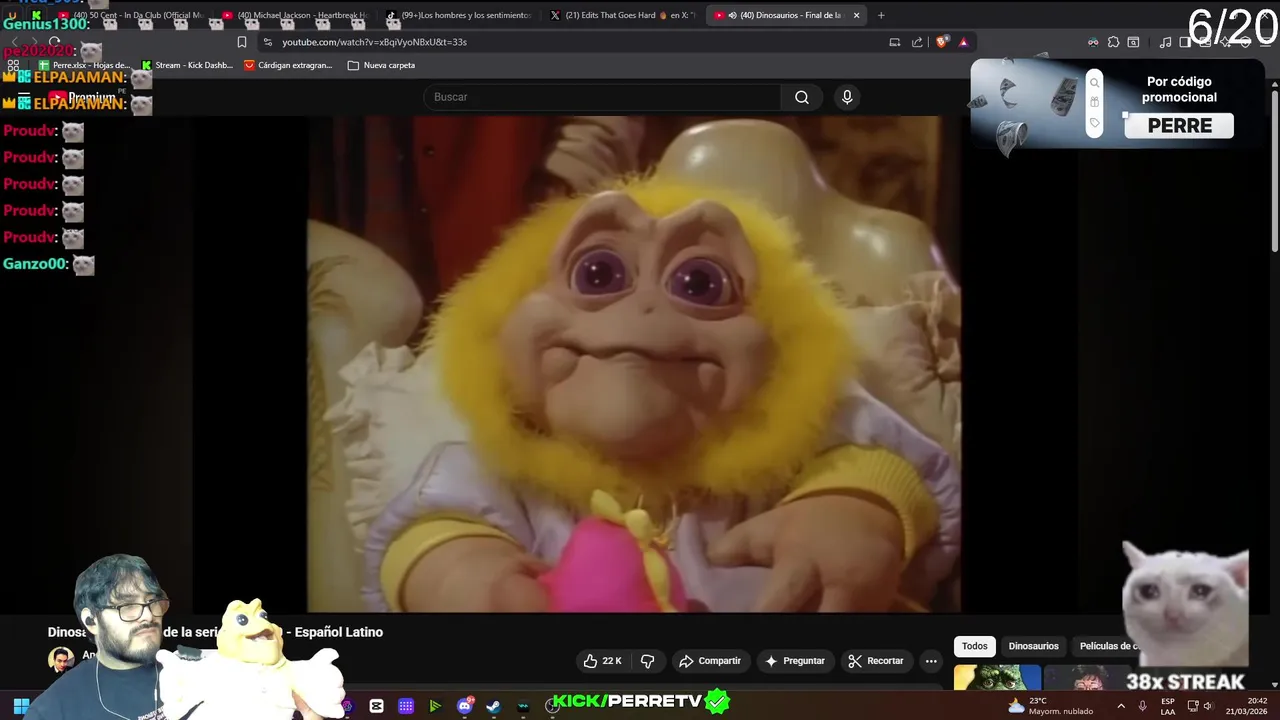Dislike the video using thumbs-down icon
1280x720 pixels.
pos(648,661)
